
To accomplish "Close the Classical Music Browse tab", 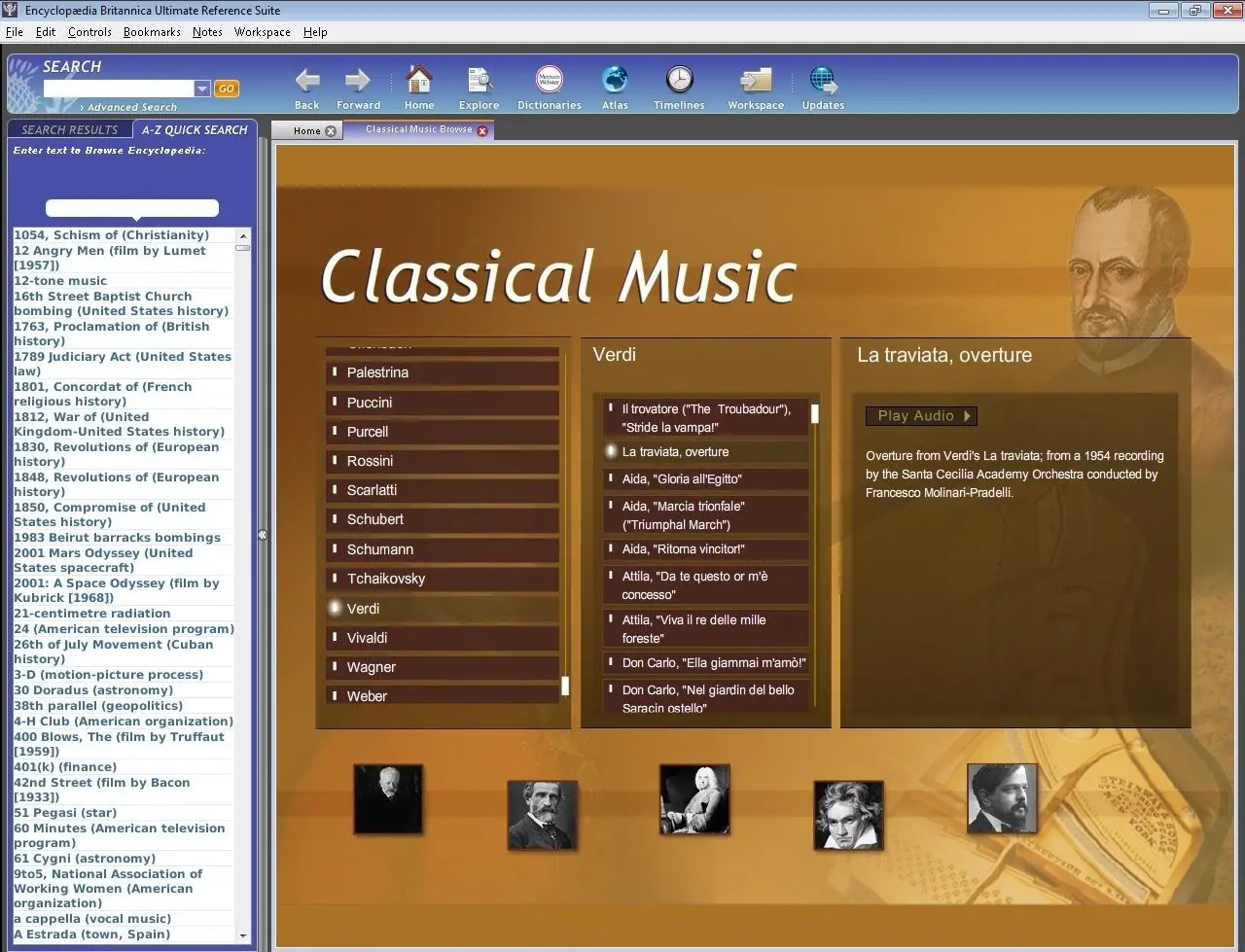I will [x=482, y=130].
